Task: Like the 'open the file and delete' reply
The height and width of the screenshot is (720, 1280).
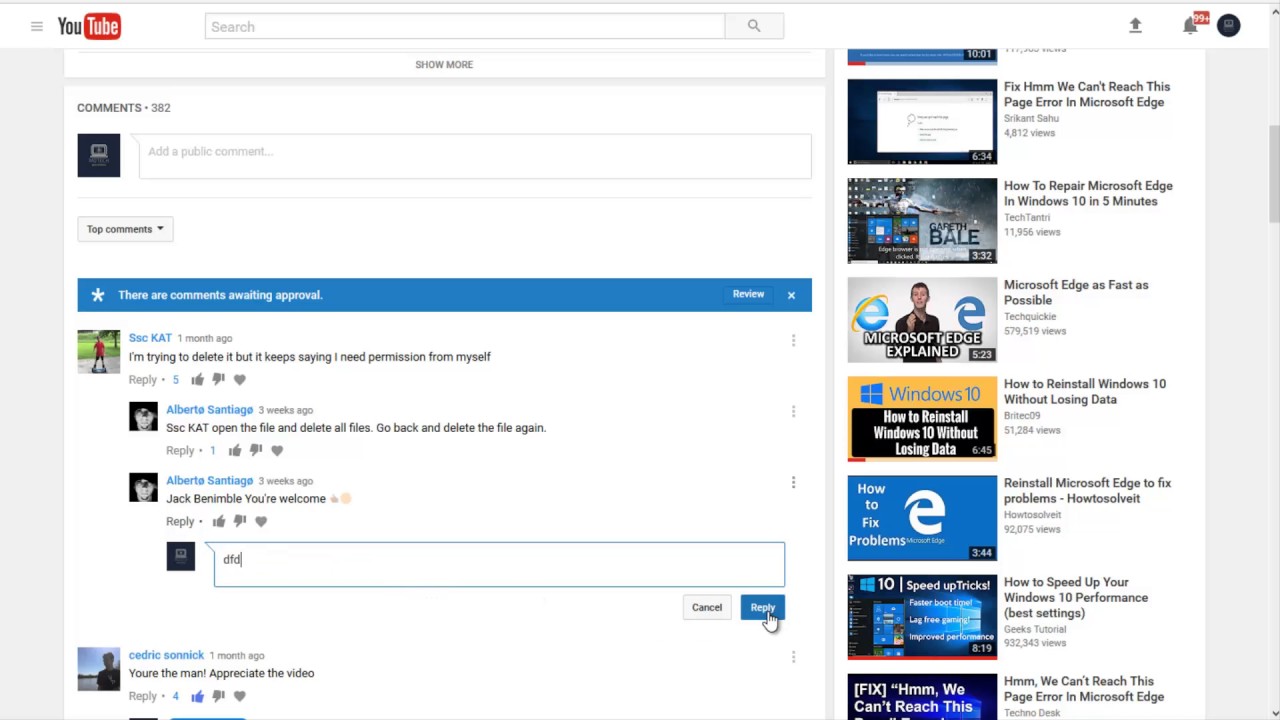Action: click(x=235, y=451)
